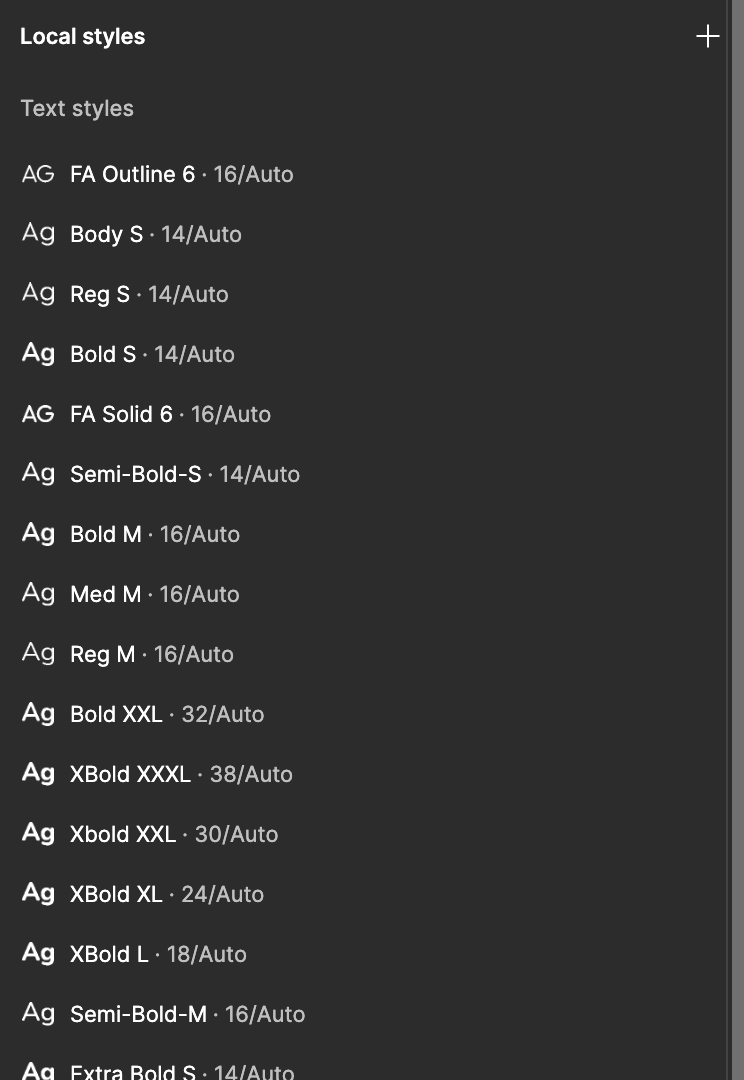Select the Med M text style

click(x=155, y=594)
